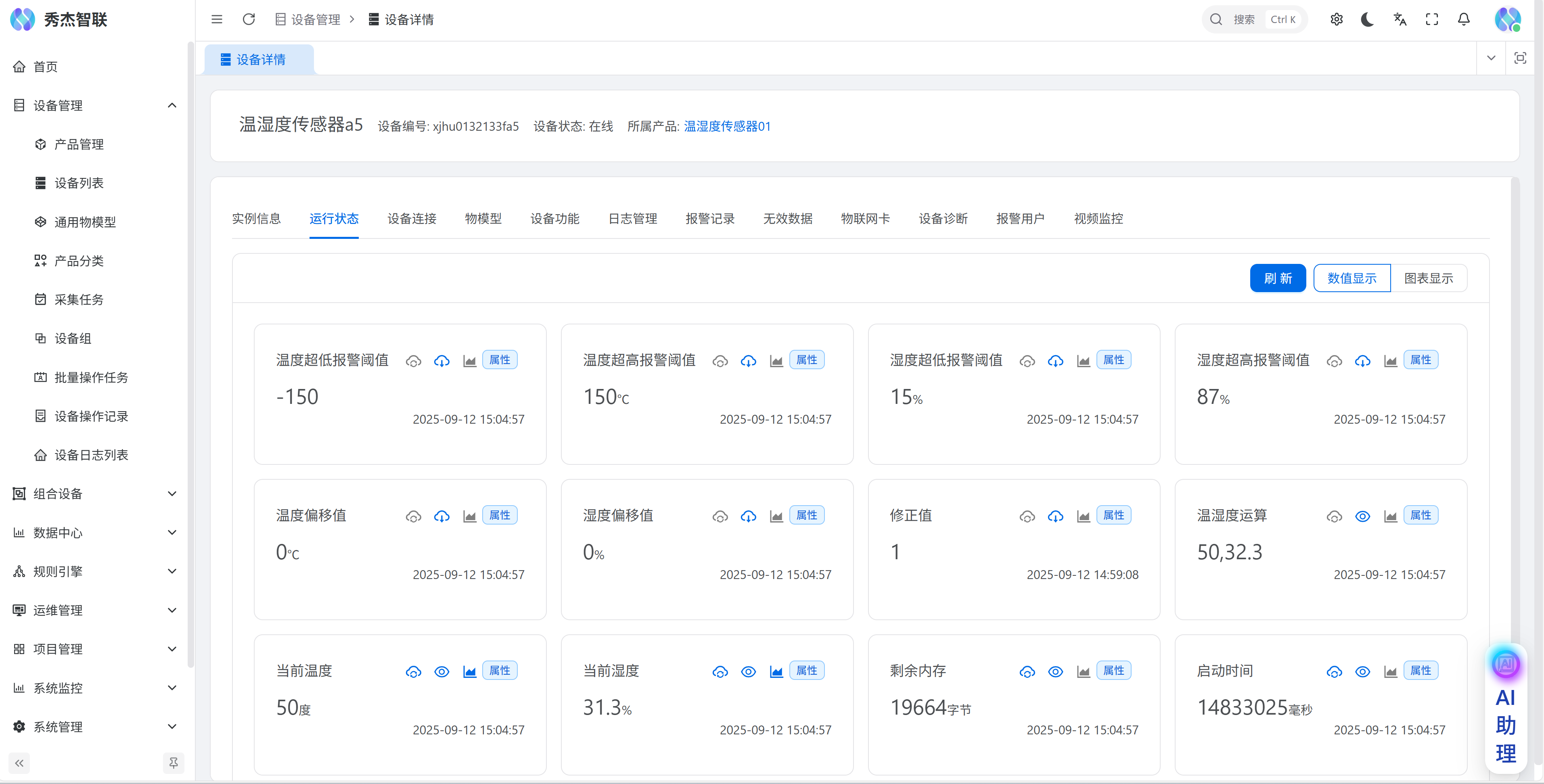The width and height of the screenshot is (1544, 784).
Task: Click eye icon on 剩余内存 card
Action: 1056,672
